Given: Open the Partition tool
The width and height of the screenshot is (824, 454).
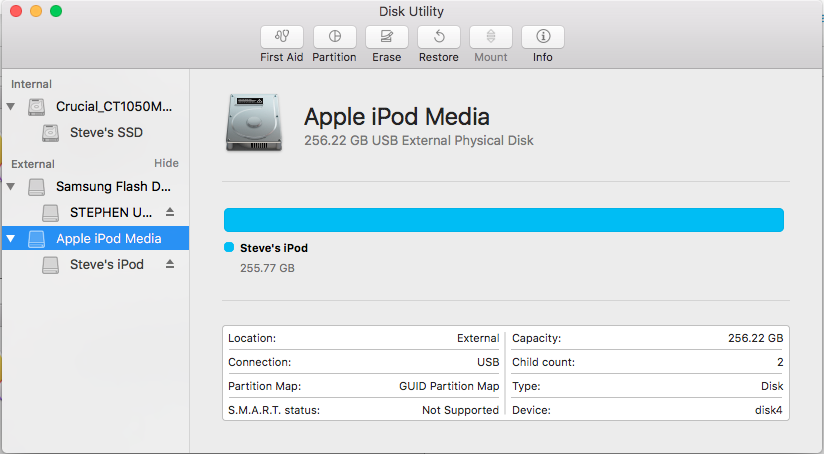Looking at the screenshot, I should click(x=334, y=37).
